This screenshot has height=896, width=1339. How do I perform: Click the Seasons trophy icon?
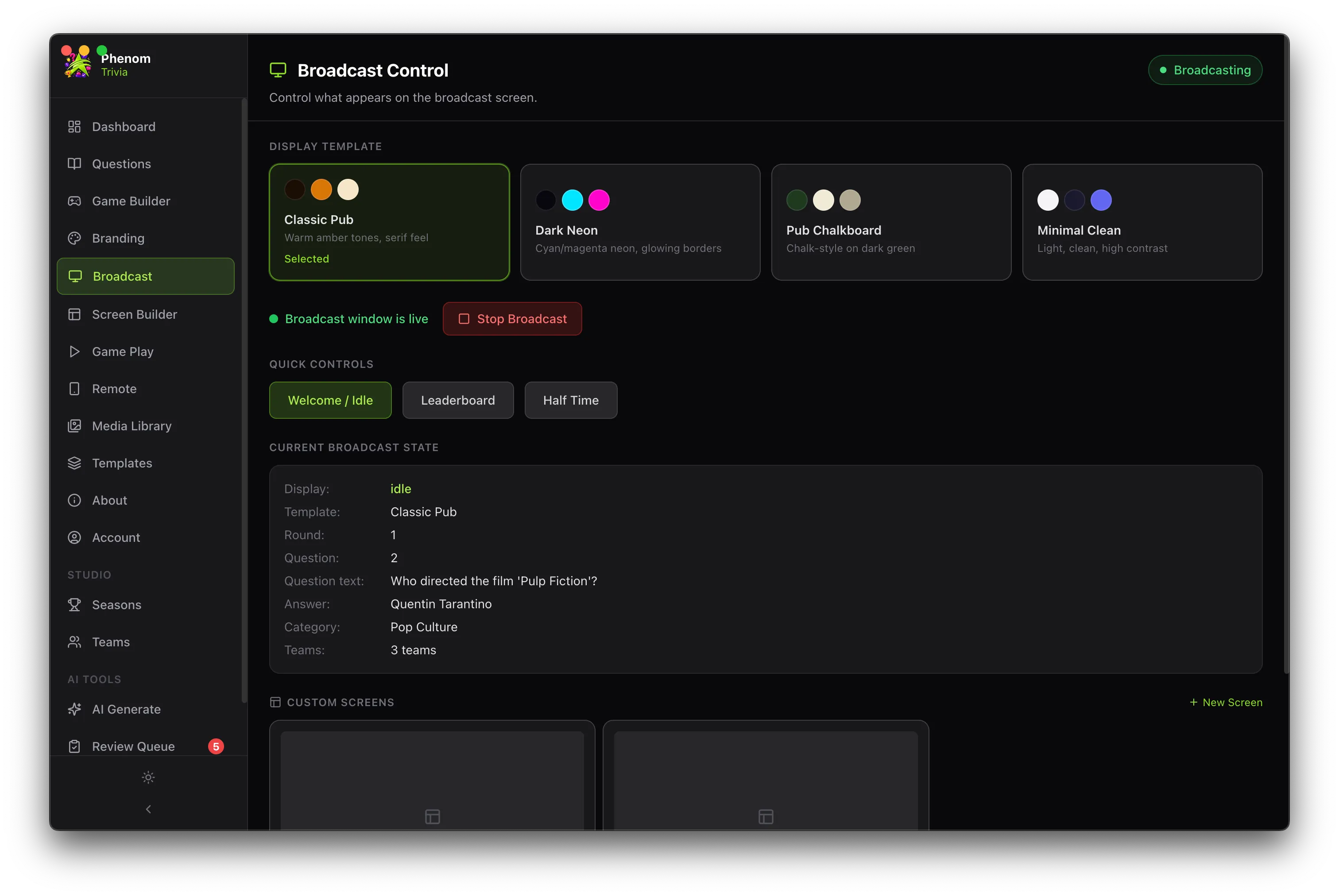tap(74, 605)
